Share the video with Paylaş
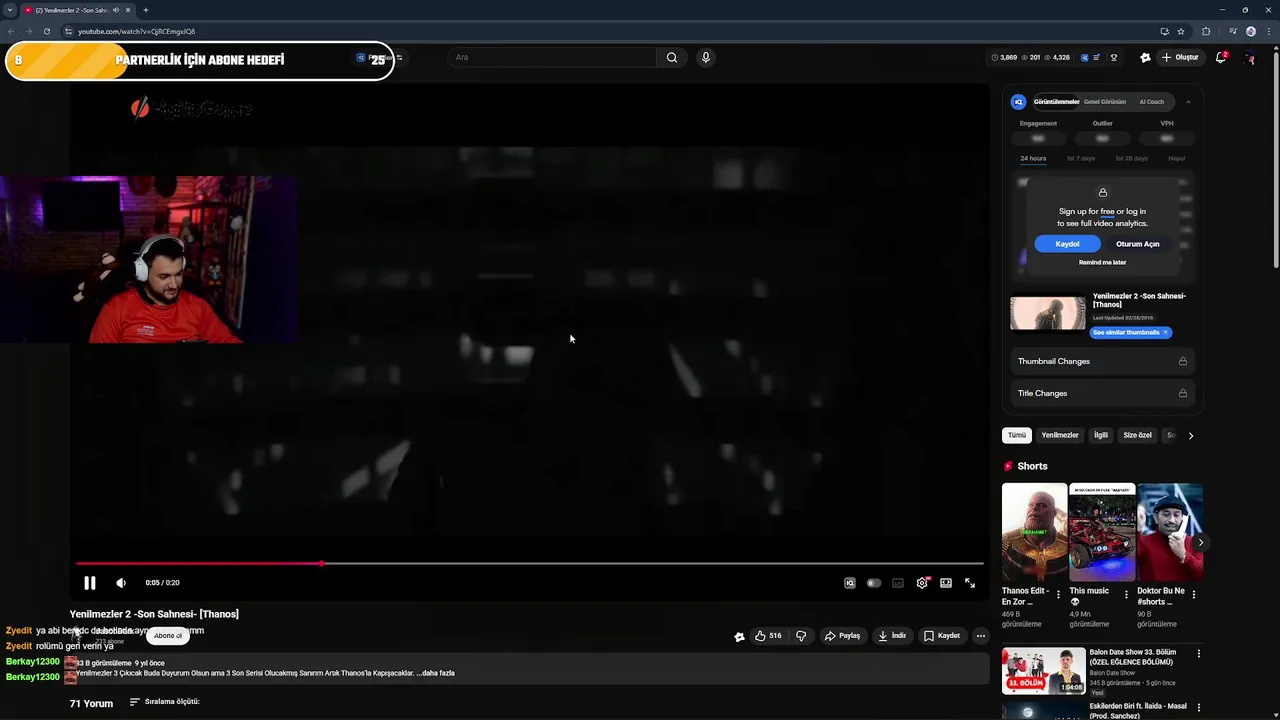The width and height of the screenshot is (1280, 720). coord(842,636)
